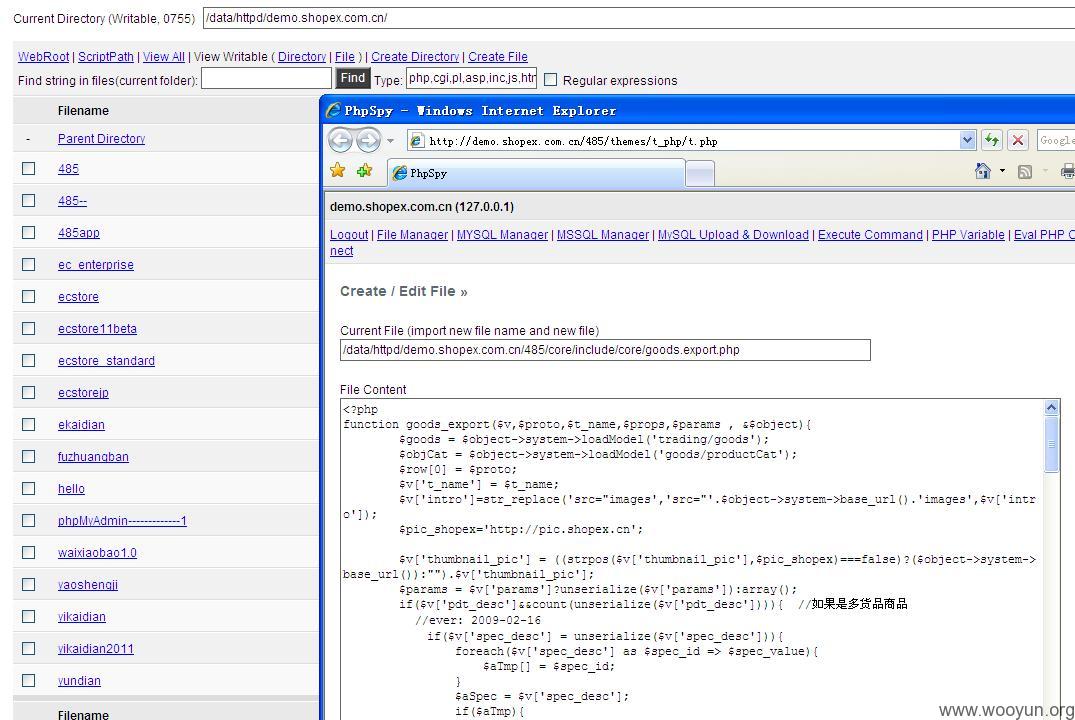
Task: Open the recent pages dropdown arrow
Action: point(390,141)
